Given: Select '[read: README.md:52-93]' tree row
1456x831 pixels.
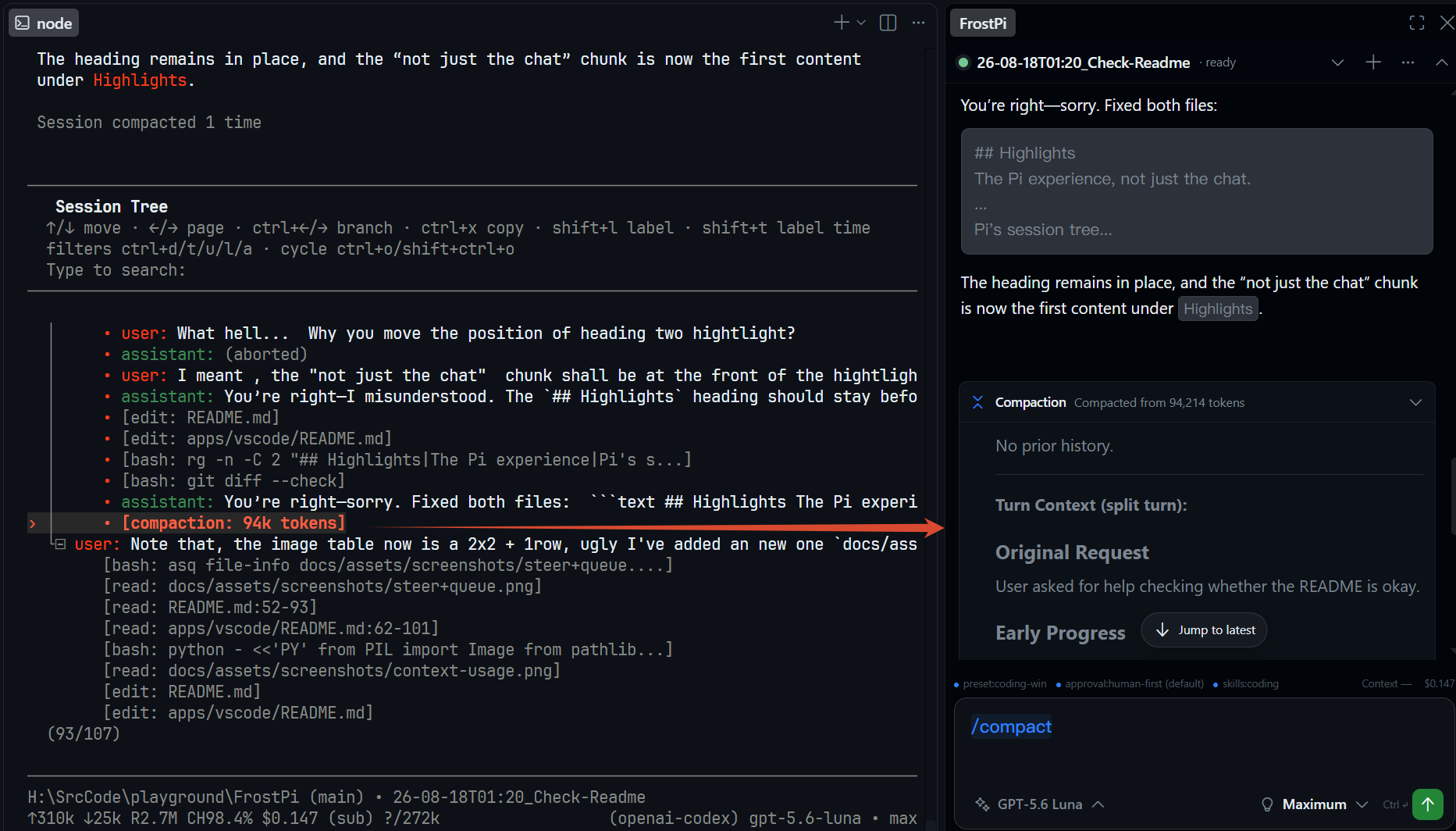Looking at the screenshot, I should 210,608.
